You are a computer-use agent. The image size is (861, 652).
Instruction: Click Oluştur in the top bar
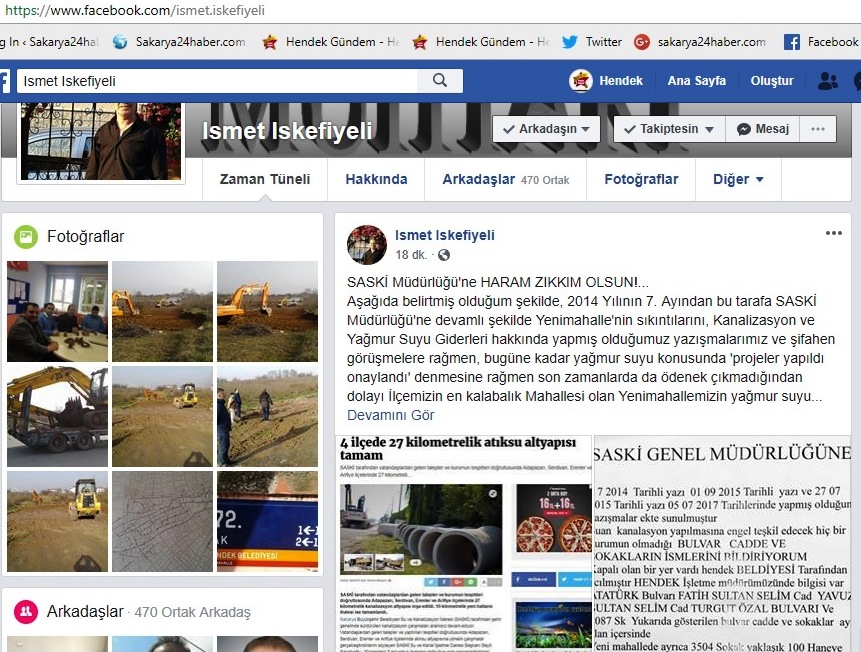point(771,81)
